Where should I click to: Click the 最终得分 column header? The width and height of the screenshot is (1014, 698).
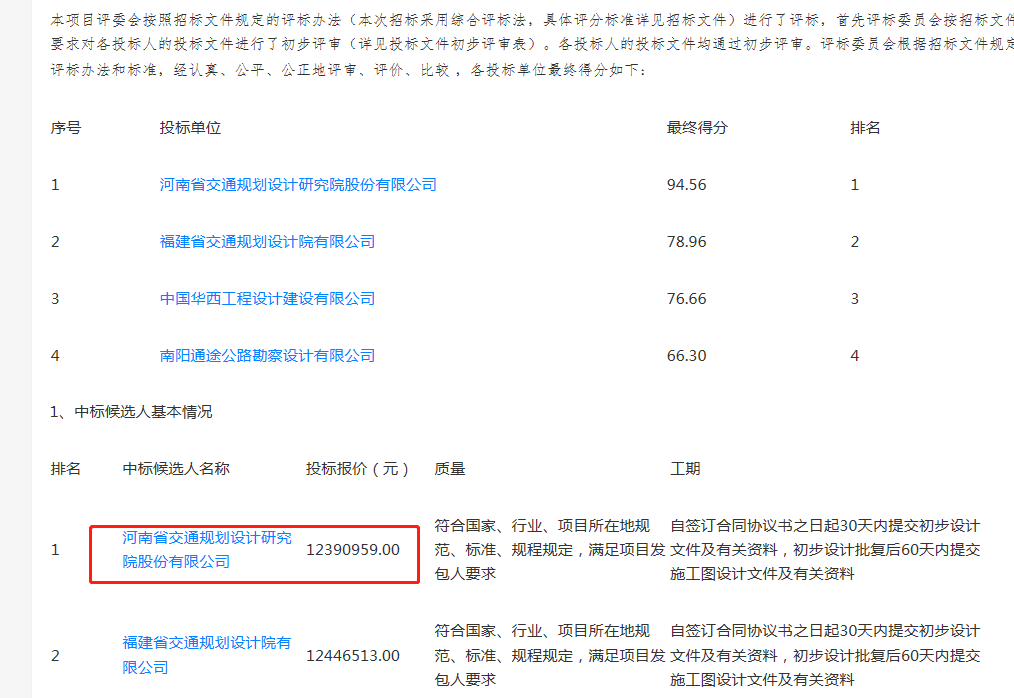[697, 128]
